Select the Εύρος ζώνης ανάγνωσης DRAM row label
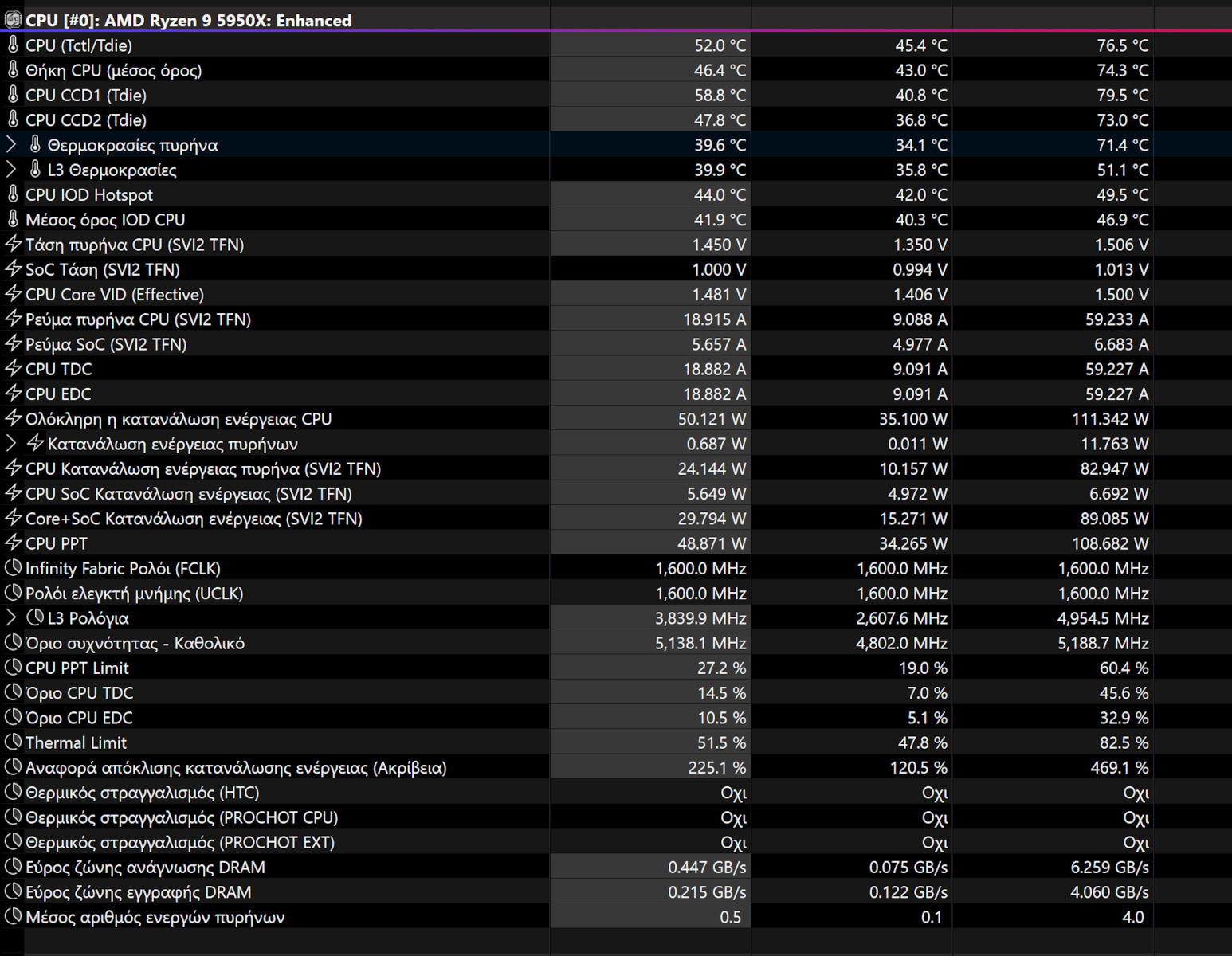Viewport: 1232px width, 956px height. pos(145,868)
